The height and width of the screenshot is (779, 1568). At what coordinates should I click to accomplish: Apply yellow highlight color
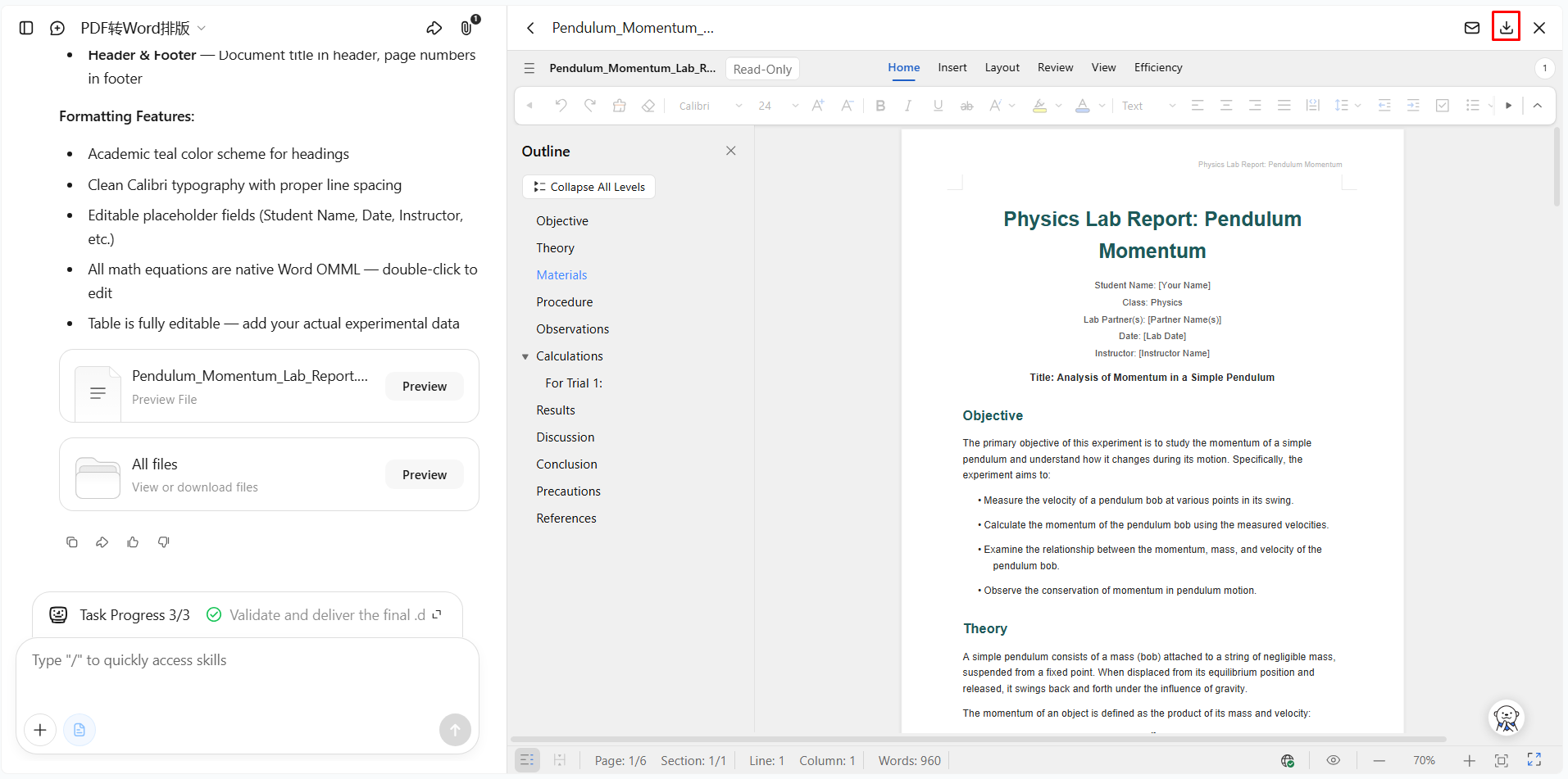tap(1039, 106)
